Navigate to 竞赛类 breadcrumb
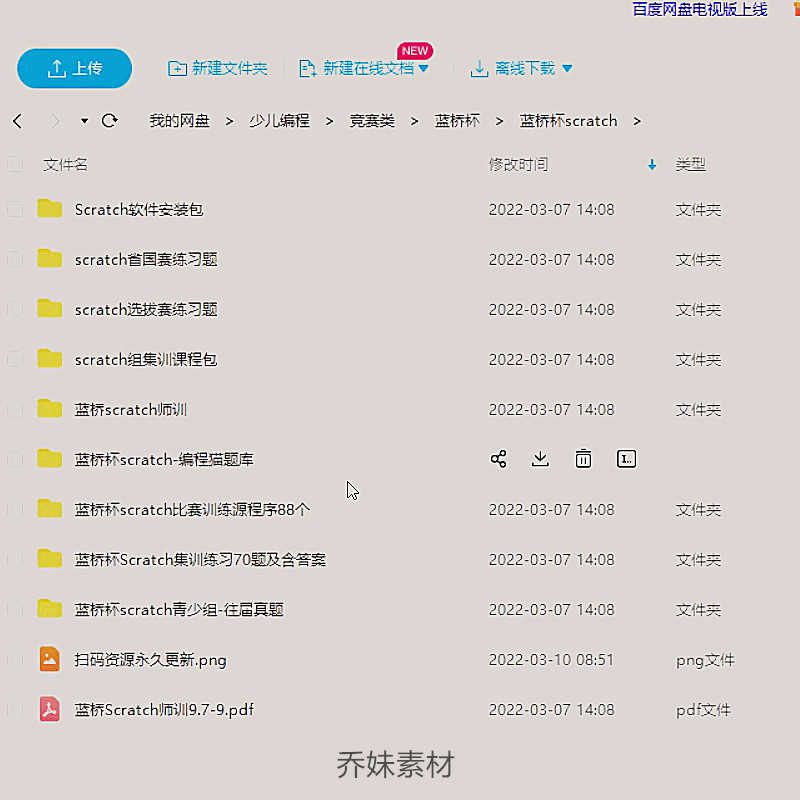Image resolution: width=800 pixels, height=800 pixels. 372,121
